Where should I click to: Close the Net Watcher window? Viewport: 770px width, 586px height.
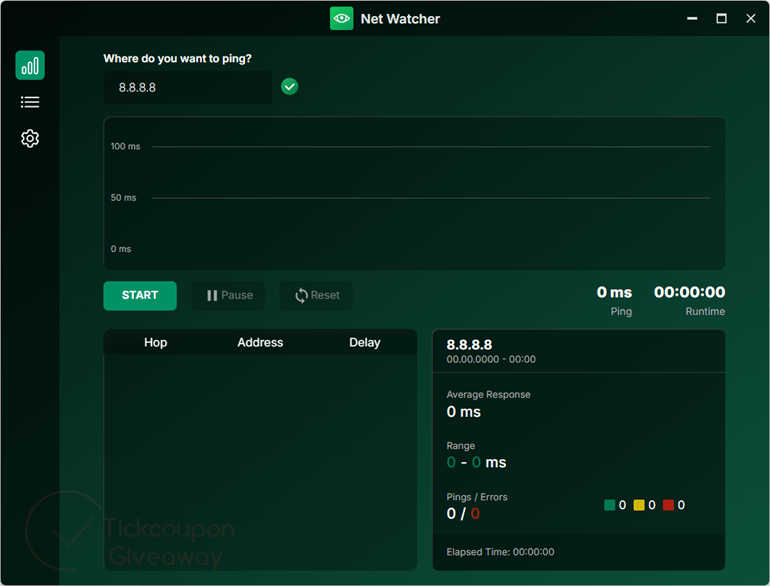pyautogui.click(x=751, y=19)
